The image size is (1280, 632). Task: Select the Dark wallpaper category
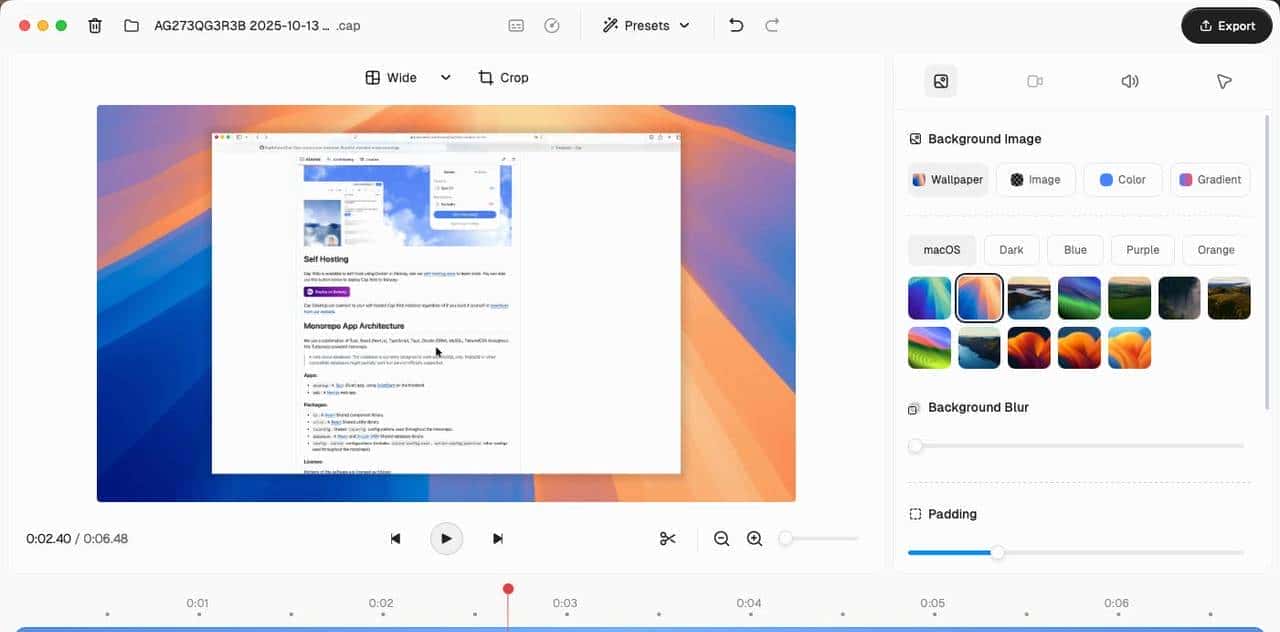click(x=1011, y=250)
